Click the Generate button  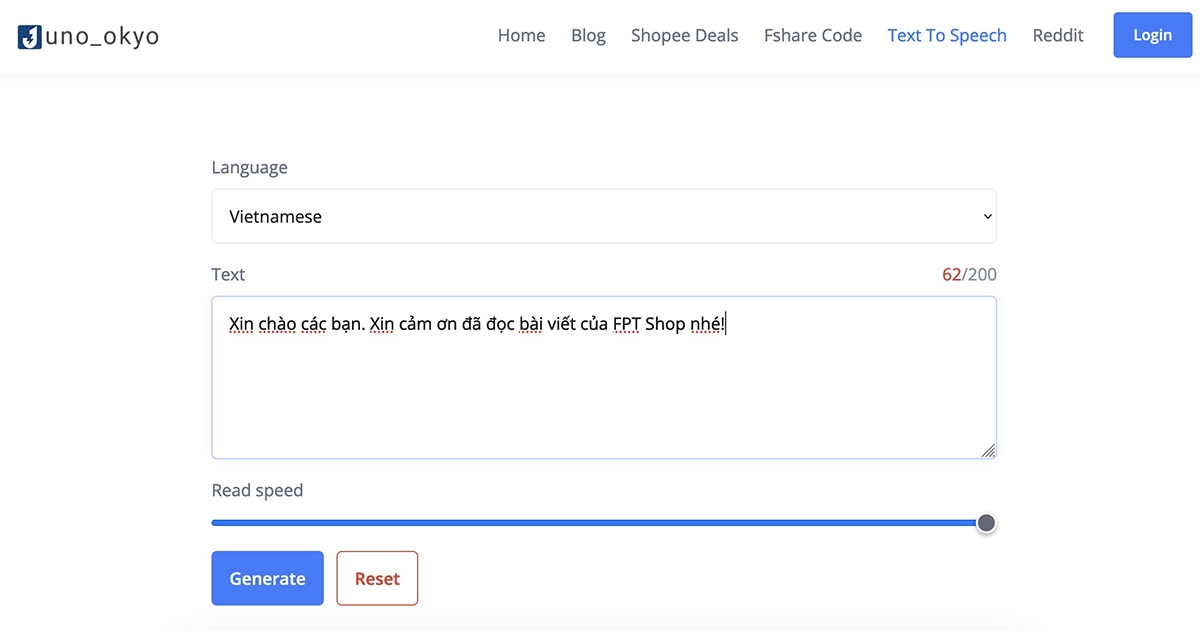tap(267, 578)
